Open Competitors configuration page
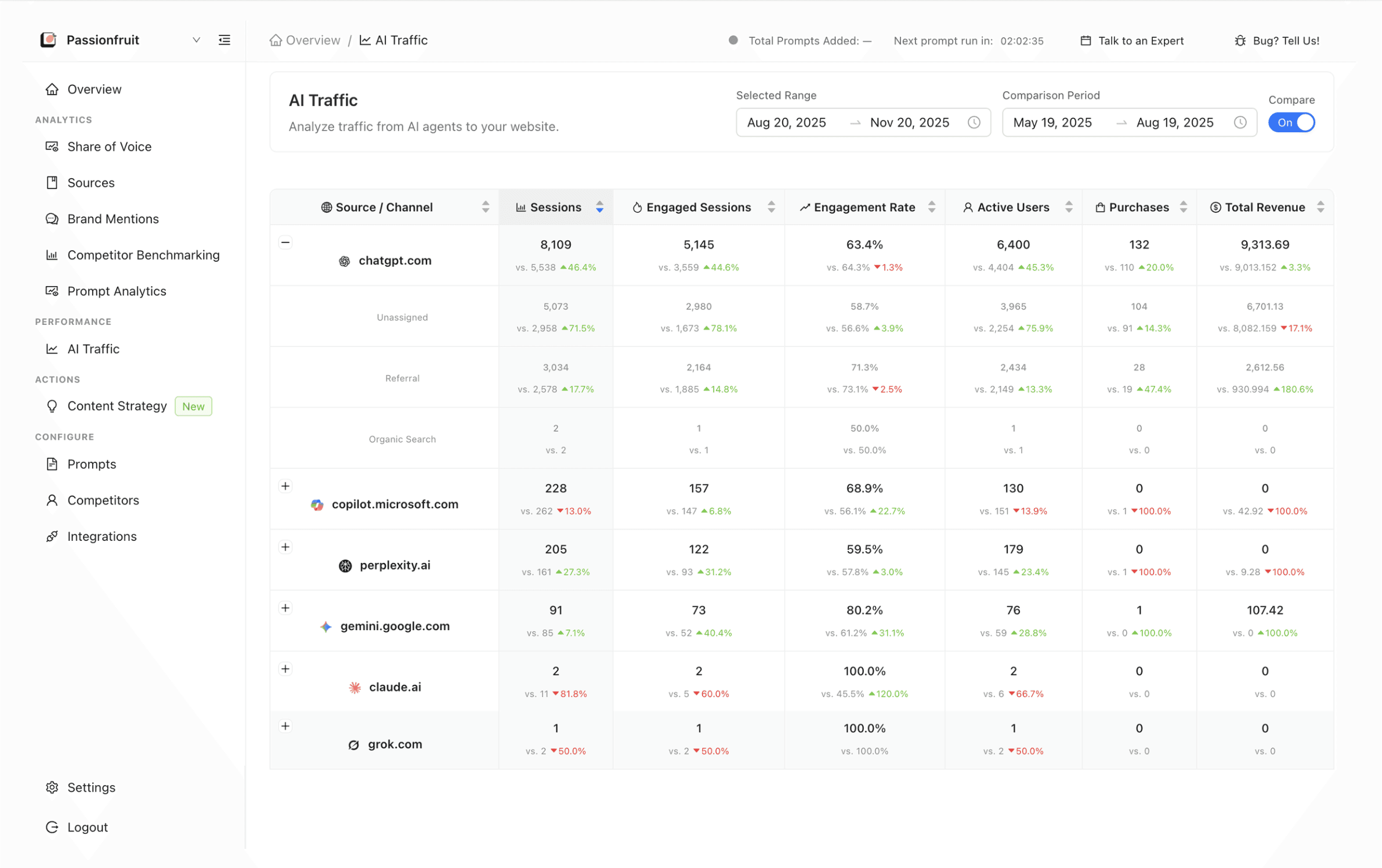 click(103, 500)
